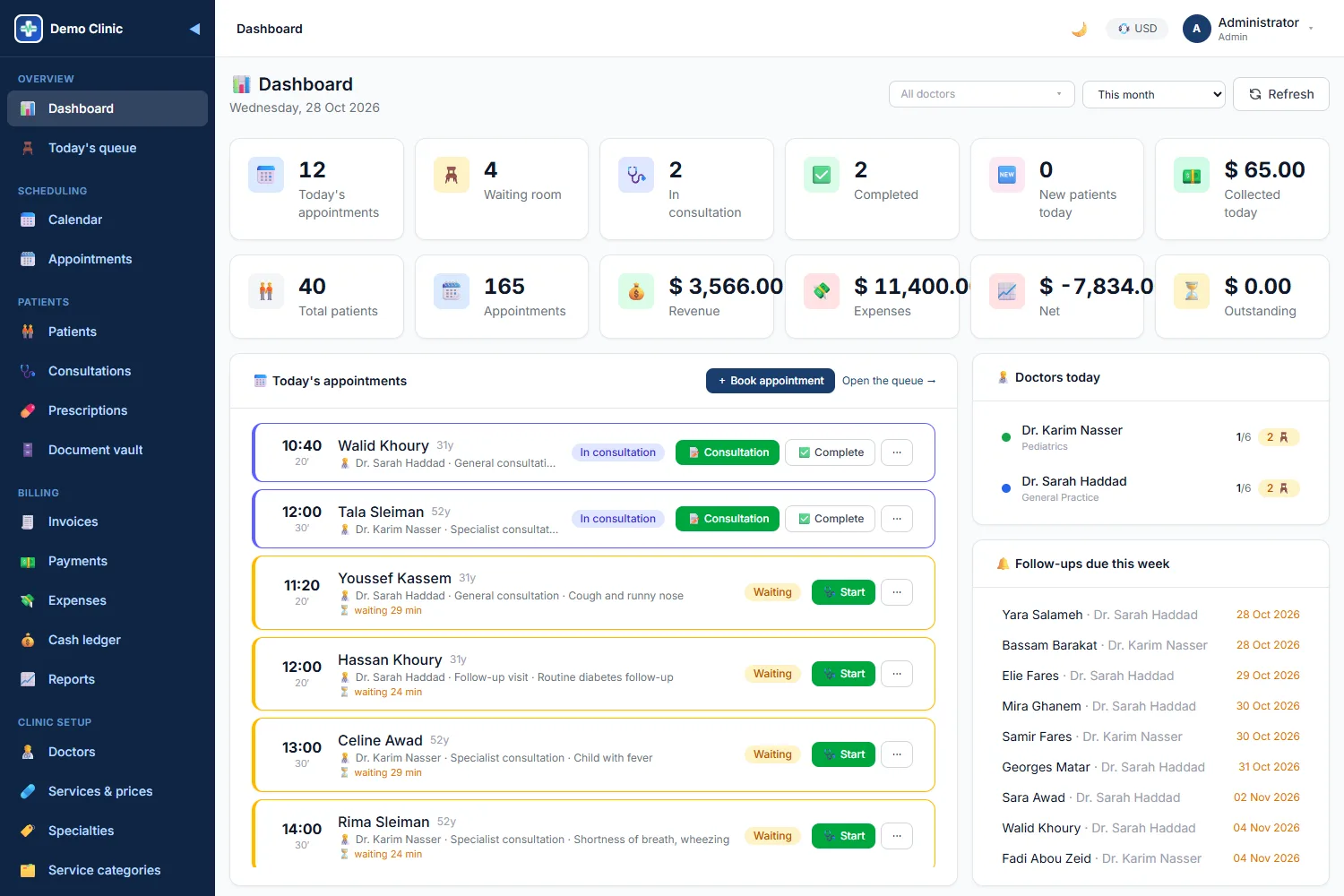Image resolution: width=1344 pixels, height=896 pixels.
Task: Open more options for Celine Awad
Action: [897, 754]
